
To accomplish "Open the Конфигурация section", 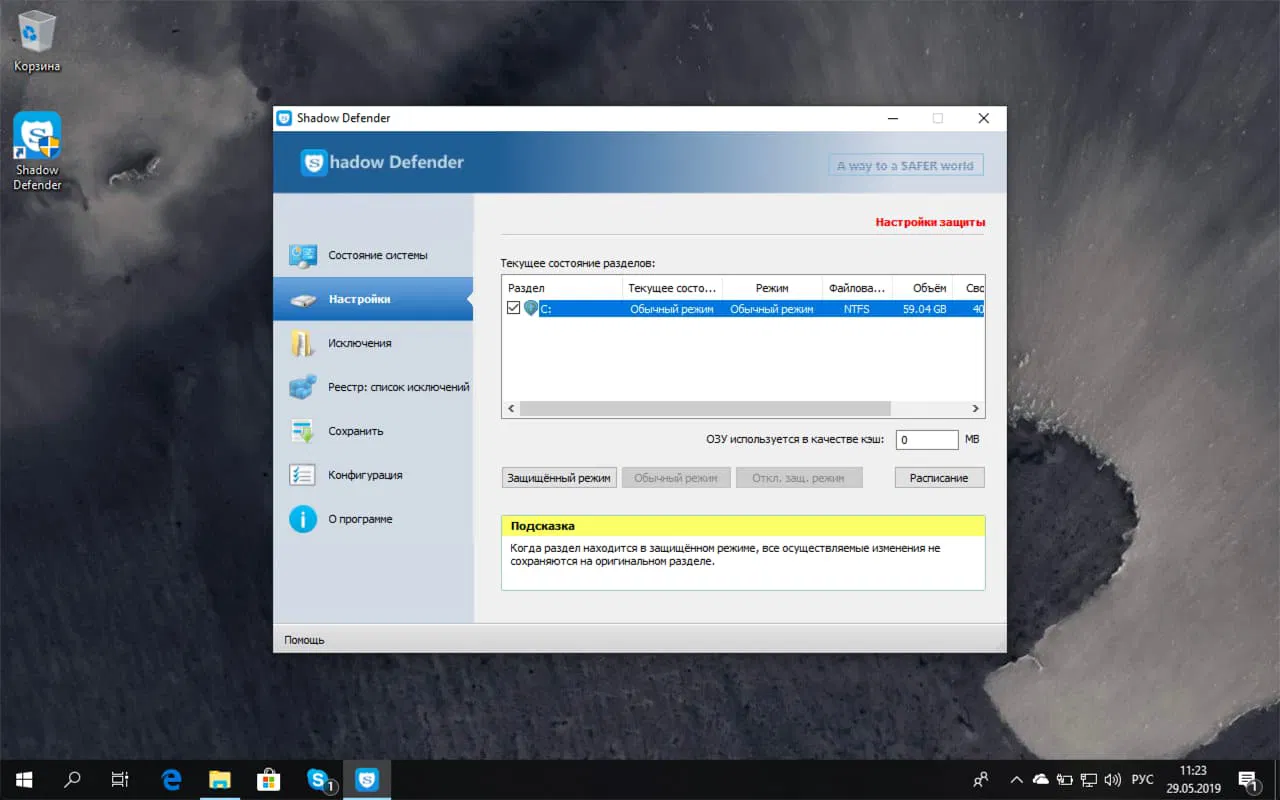I will 373,475.
